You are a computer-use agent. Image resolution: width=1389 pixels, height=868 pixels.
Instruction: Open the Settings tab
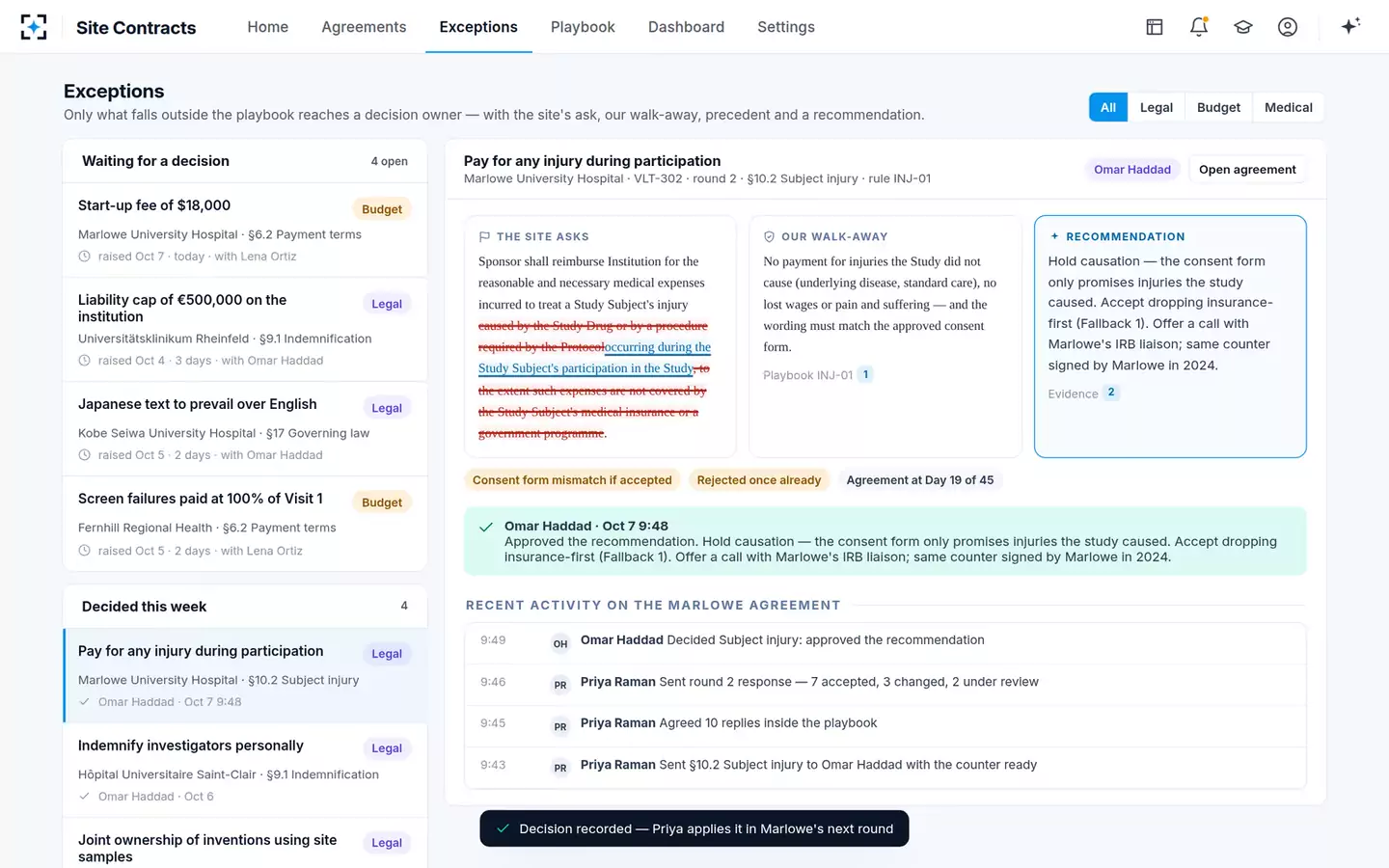786,27
